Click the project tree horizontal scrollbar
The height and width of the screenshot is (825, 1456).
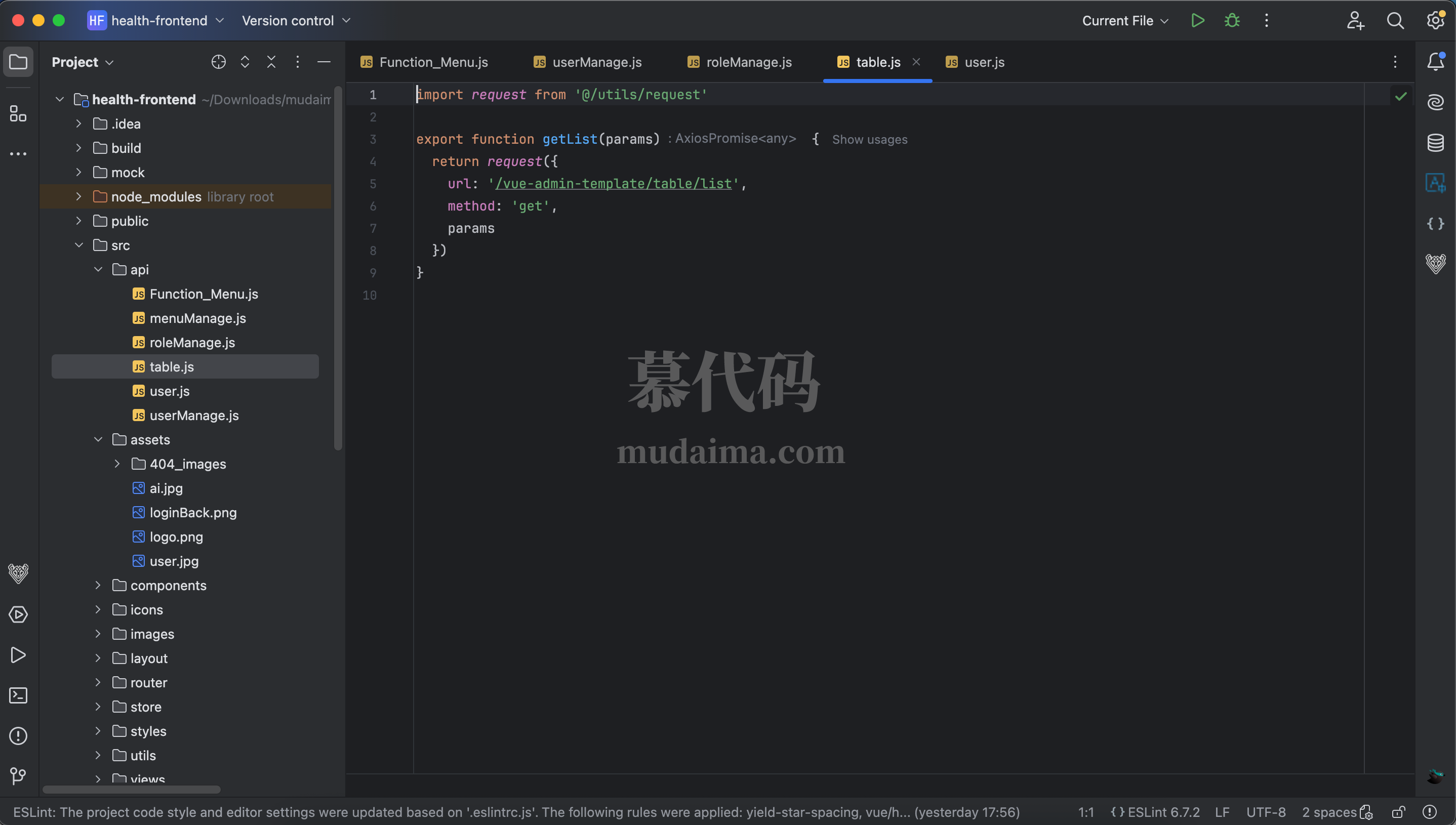click(x=132, y=789)
